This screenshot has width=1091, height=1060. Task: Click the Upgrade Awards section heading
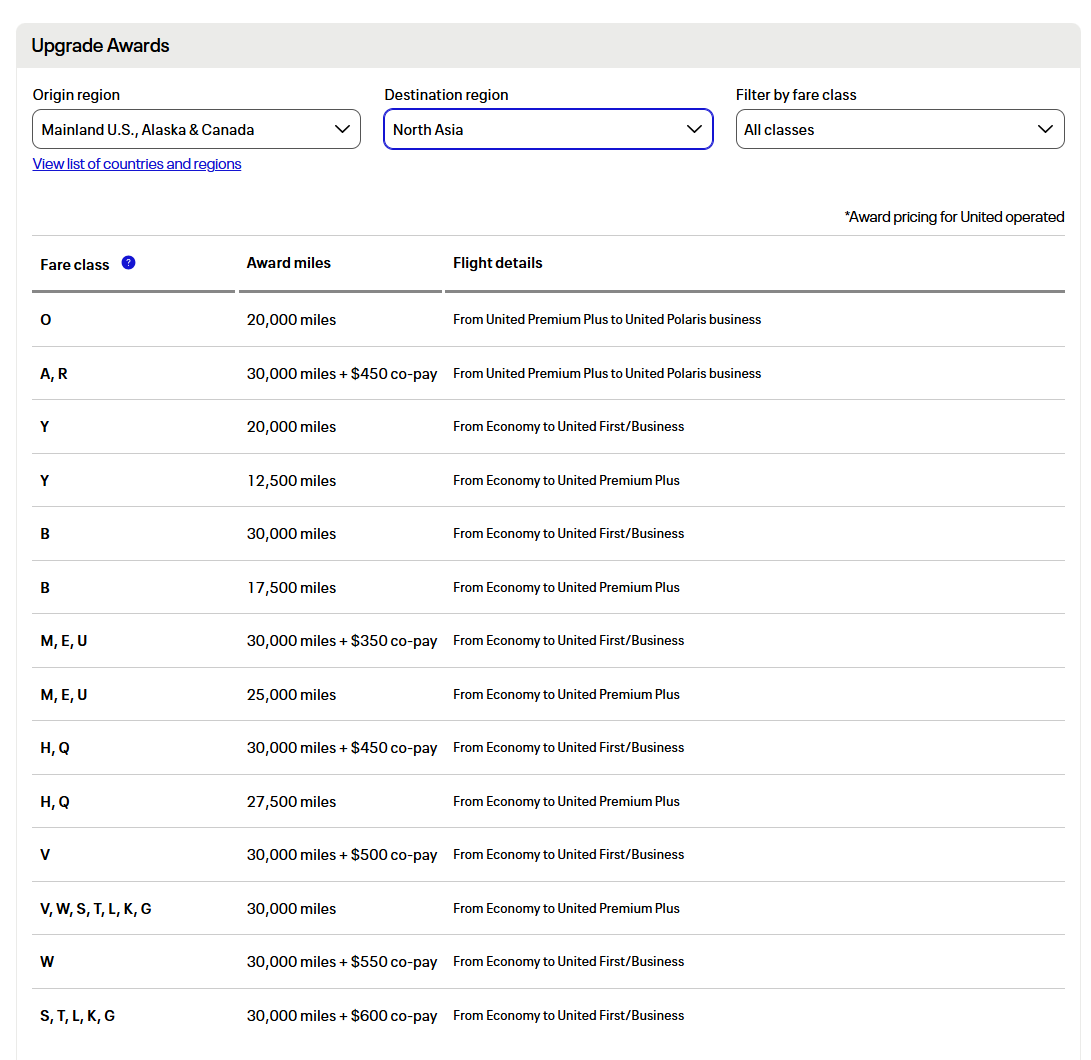[x=101, y=46]
